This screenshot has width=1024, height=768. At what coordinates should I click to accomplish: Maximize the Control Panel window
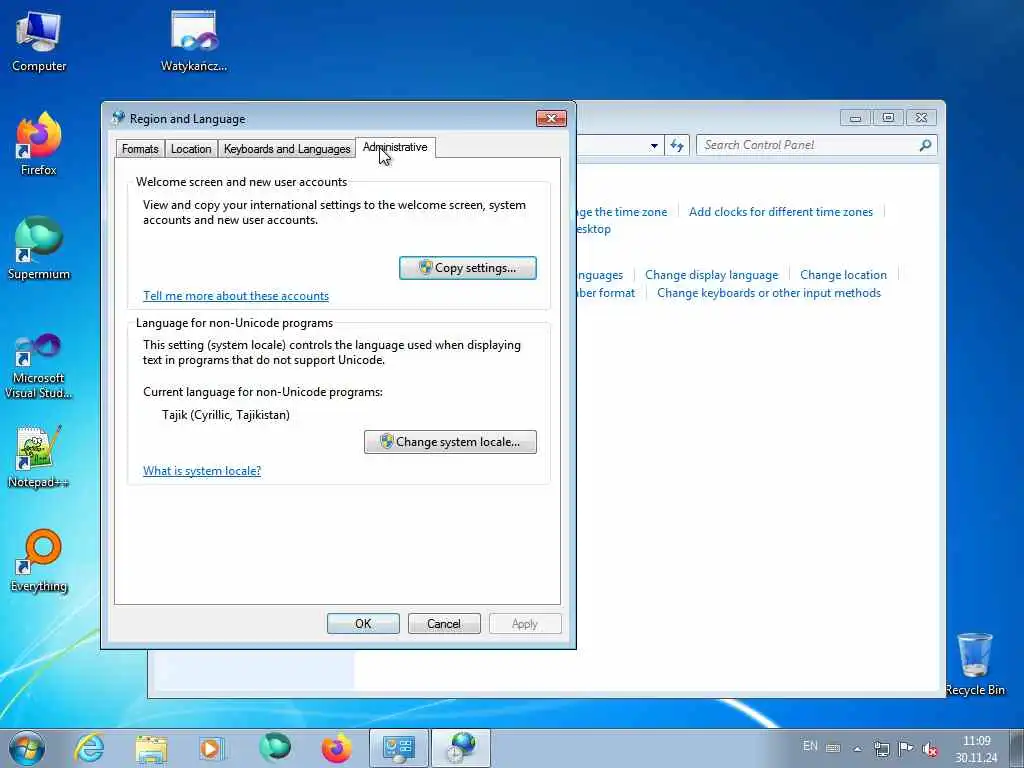[x=888, y=118]
